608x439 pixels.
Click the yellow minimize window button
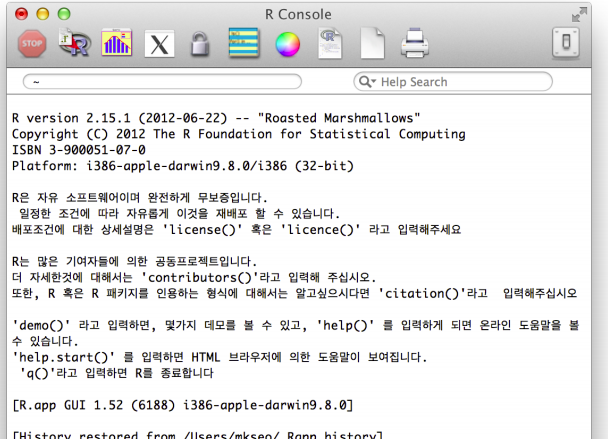coord(43,14)
